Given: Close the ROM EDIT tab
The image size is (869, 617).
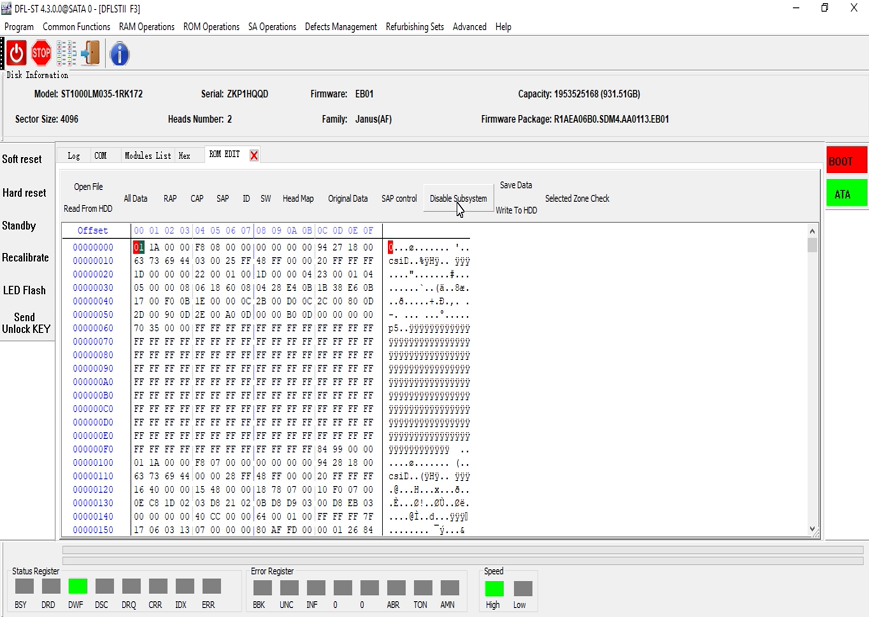Looking at the screenshot, I should tap(254, 156).
